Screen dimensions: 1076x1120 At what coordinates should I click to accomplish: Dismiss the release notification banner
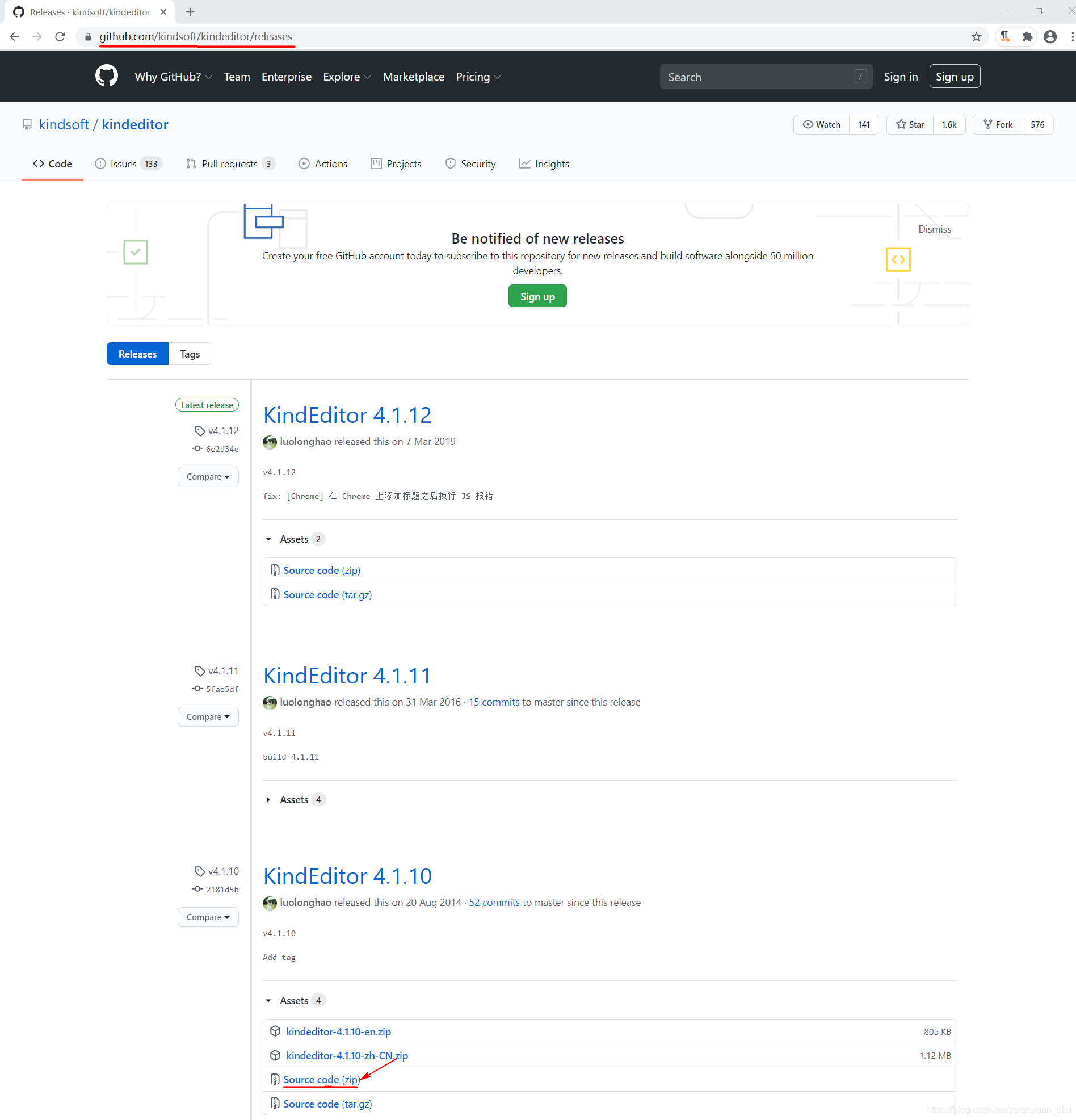934,229
